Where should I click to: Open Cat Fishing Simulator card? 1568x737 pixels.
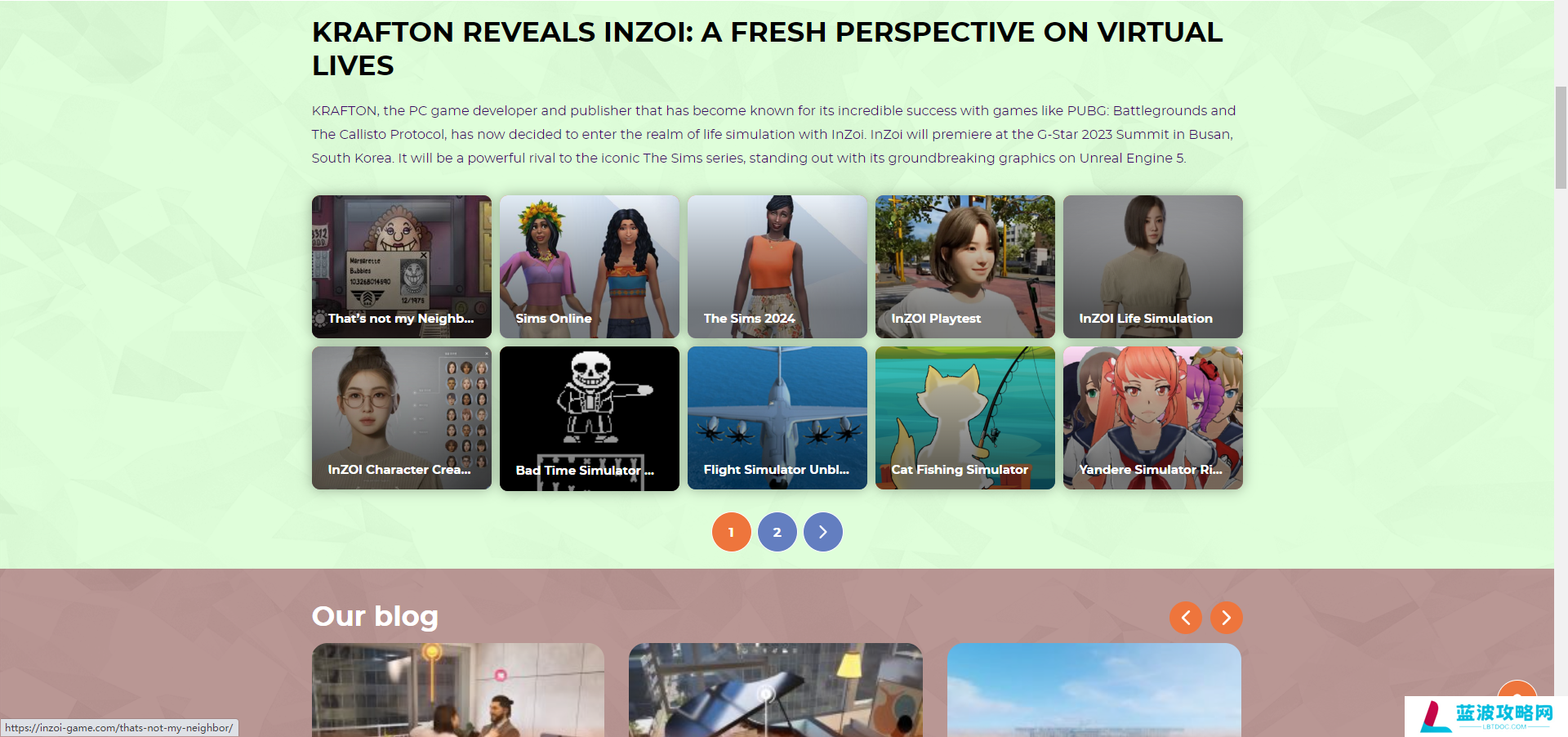[964, 418]
